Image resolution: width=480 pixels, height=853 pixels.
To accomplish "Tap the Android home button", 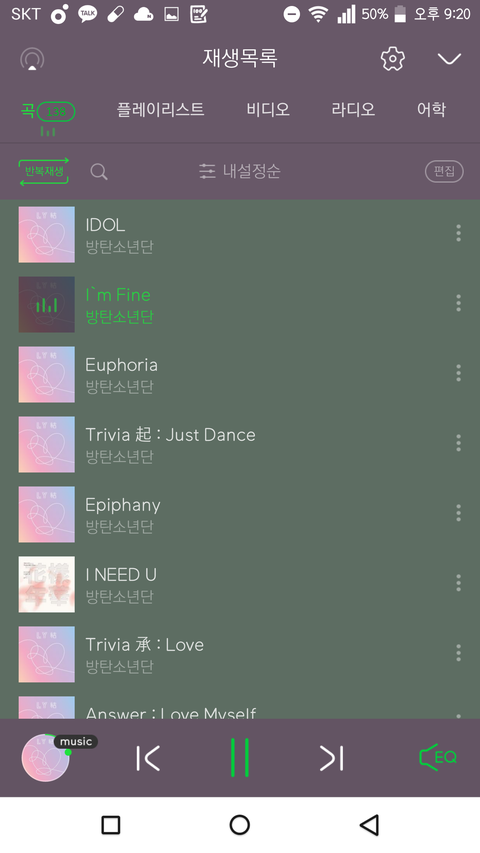I will pos(239,825).
